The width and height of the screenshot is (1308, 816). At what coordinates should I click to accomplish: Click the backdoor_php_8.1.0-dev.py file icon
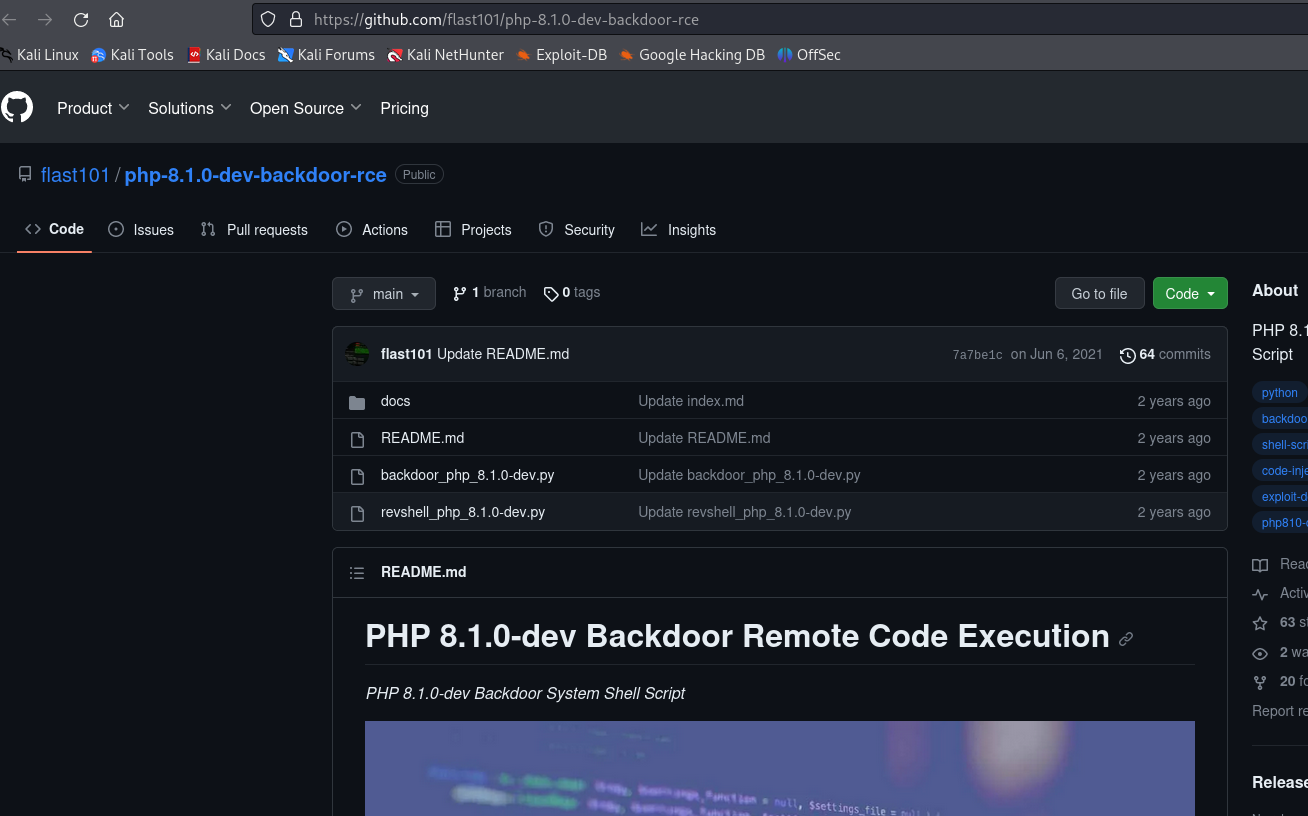[x=357, y=476]
